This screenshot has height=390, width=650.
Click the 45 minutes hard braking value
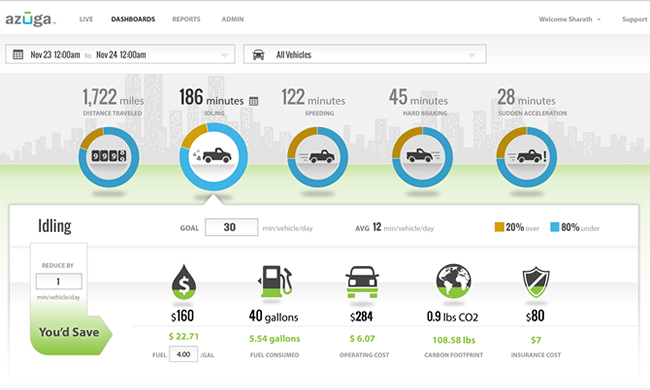click(x=418, y=97)
